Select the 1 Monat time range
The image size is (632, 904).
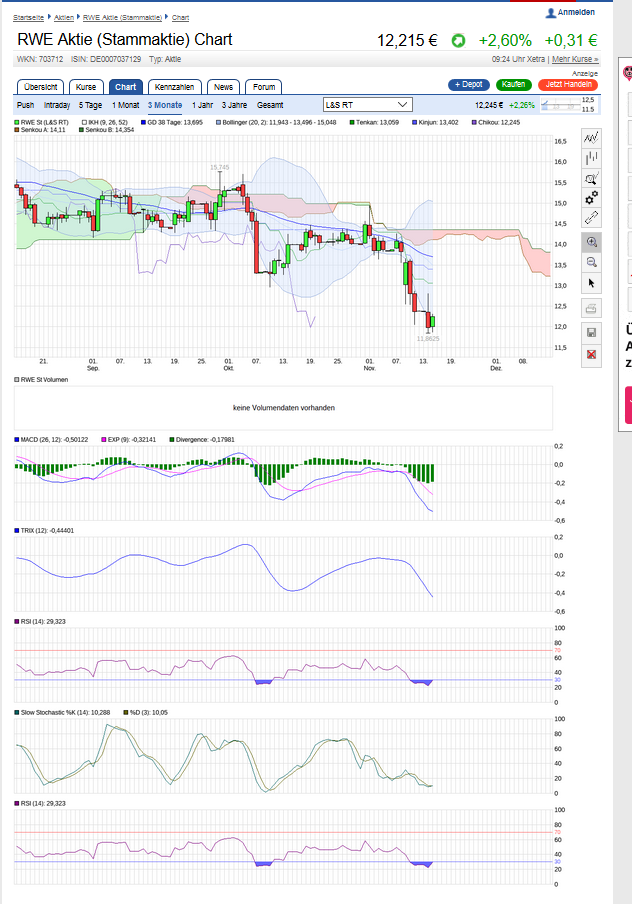(126, 105)
